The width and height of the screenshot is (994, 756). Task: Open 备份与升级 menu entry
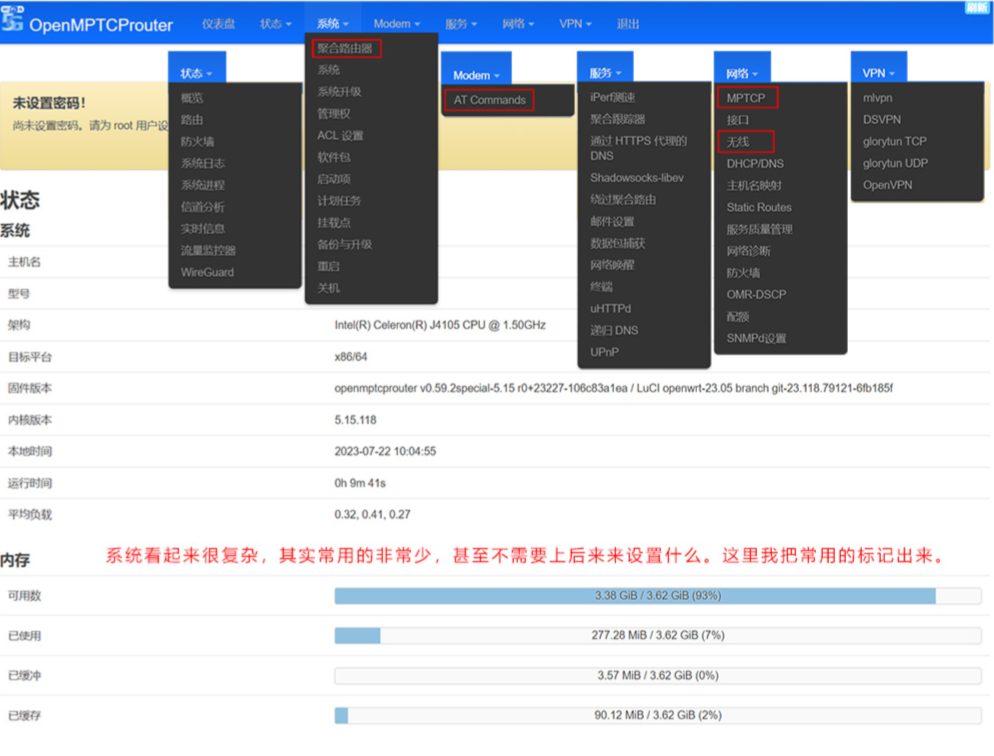[x=345, y=245]
